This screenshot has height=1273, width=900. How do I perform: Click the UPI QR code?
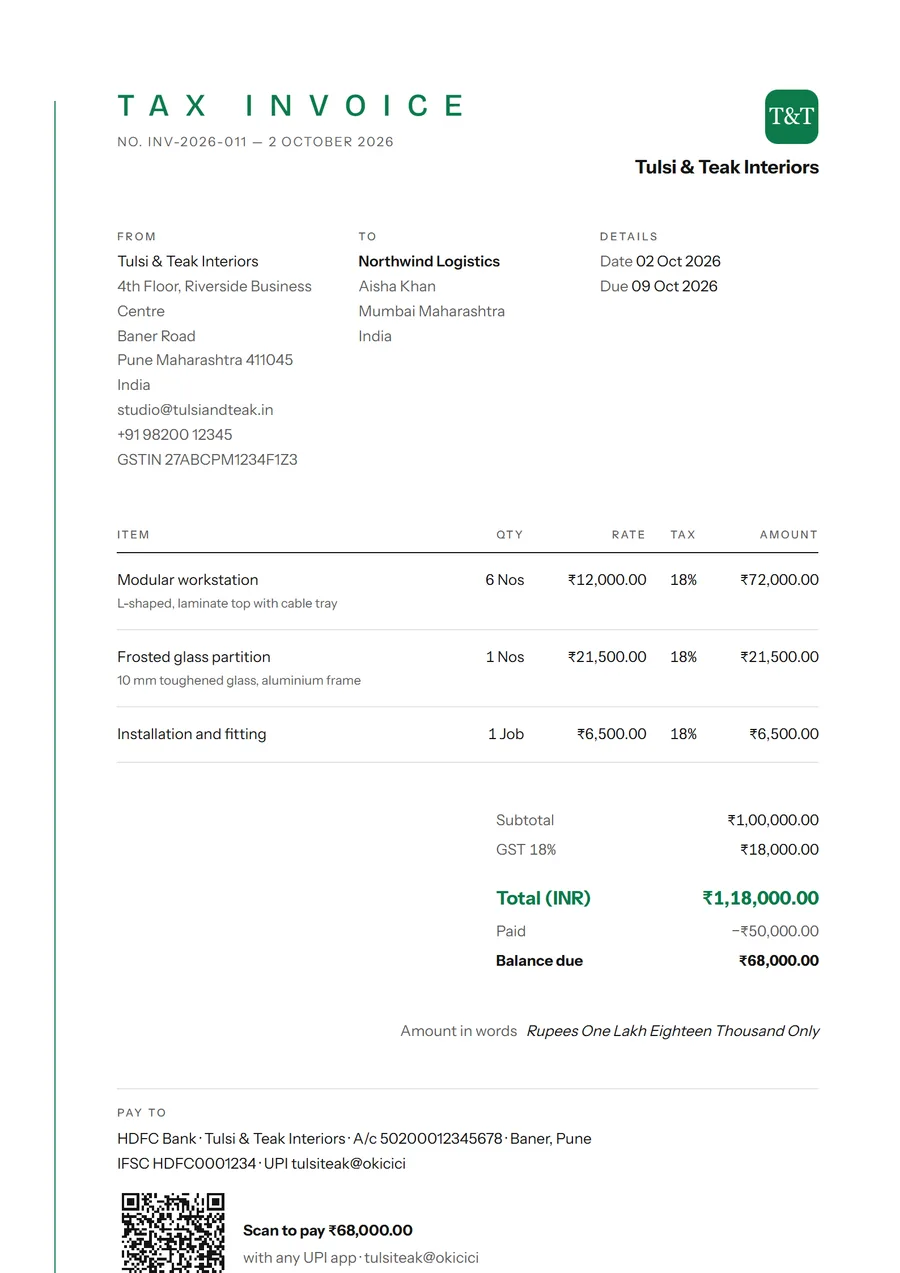click(x=173, y=1232)
